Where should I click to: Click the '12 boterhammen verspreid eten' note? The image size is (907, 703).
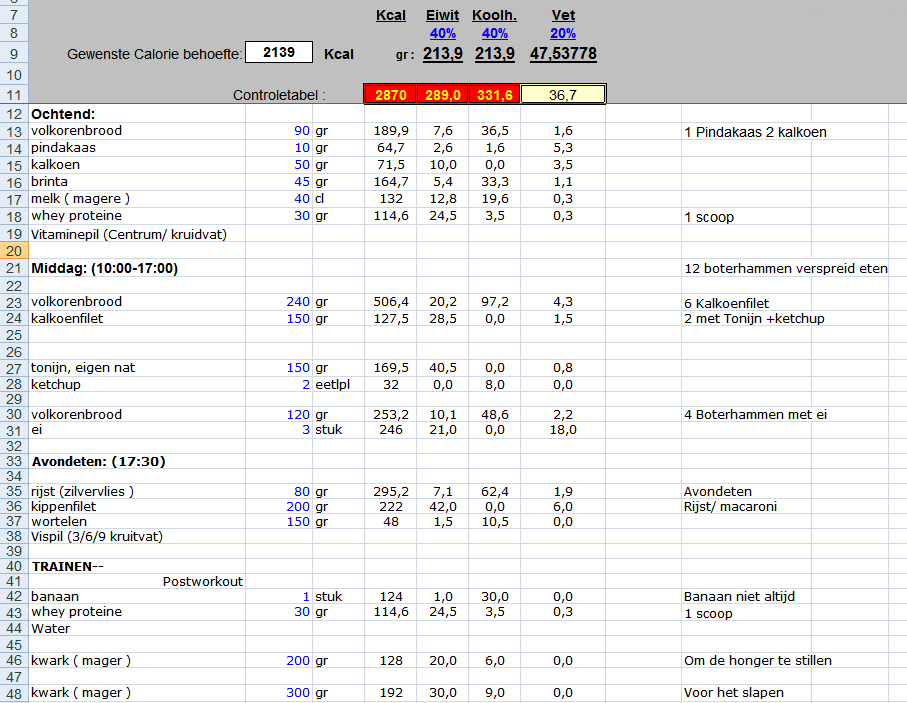pos(785,268)
